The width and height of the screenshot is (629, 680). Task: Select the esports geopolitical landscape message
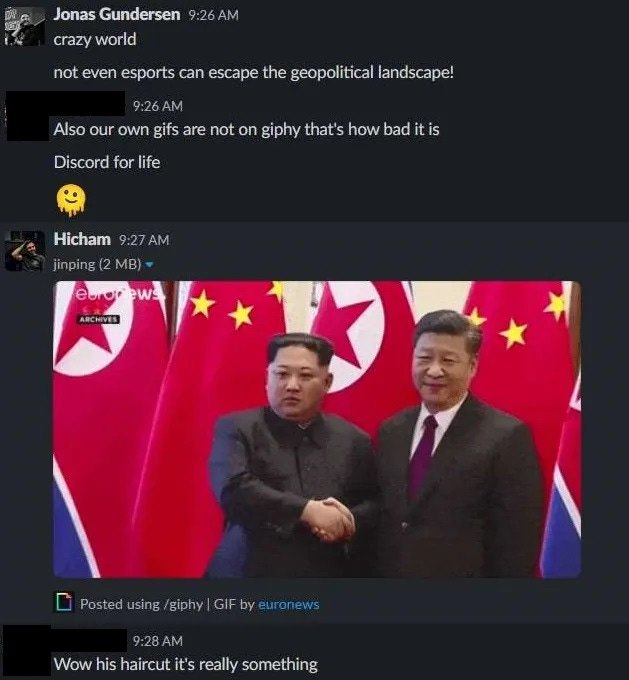(254, 72)
